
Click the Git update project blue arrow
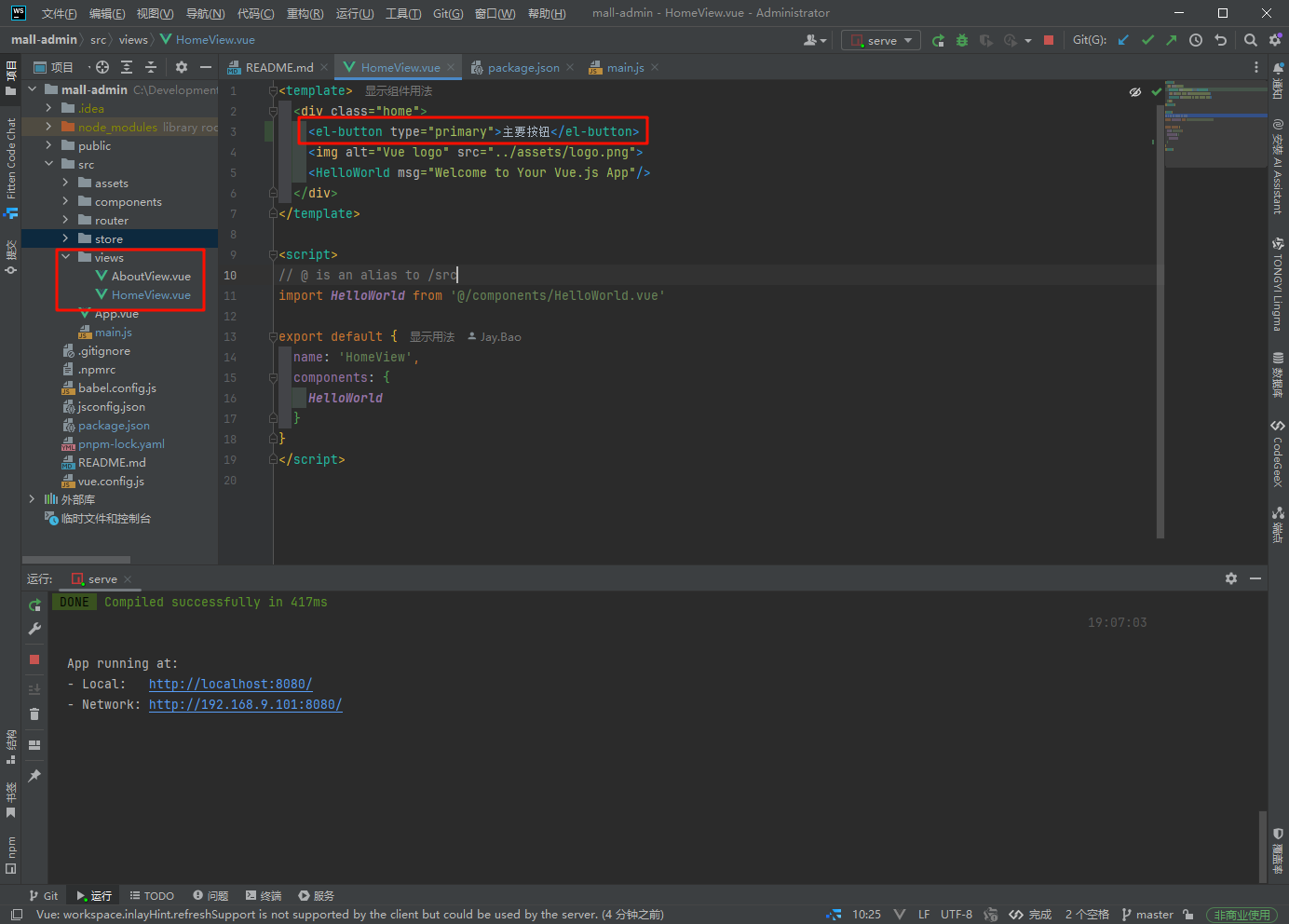tap(1123, 40)
